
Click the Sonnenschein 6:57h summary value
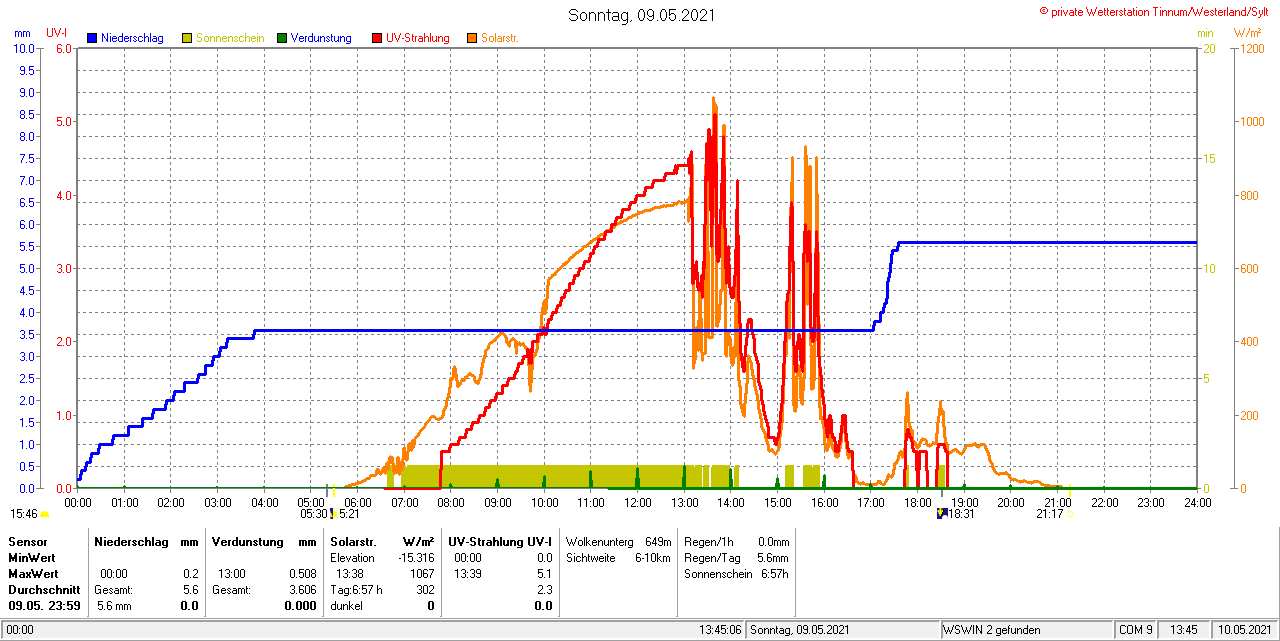tap(774, 574)
